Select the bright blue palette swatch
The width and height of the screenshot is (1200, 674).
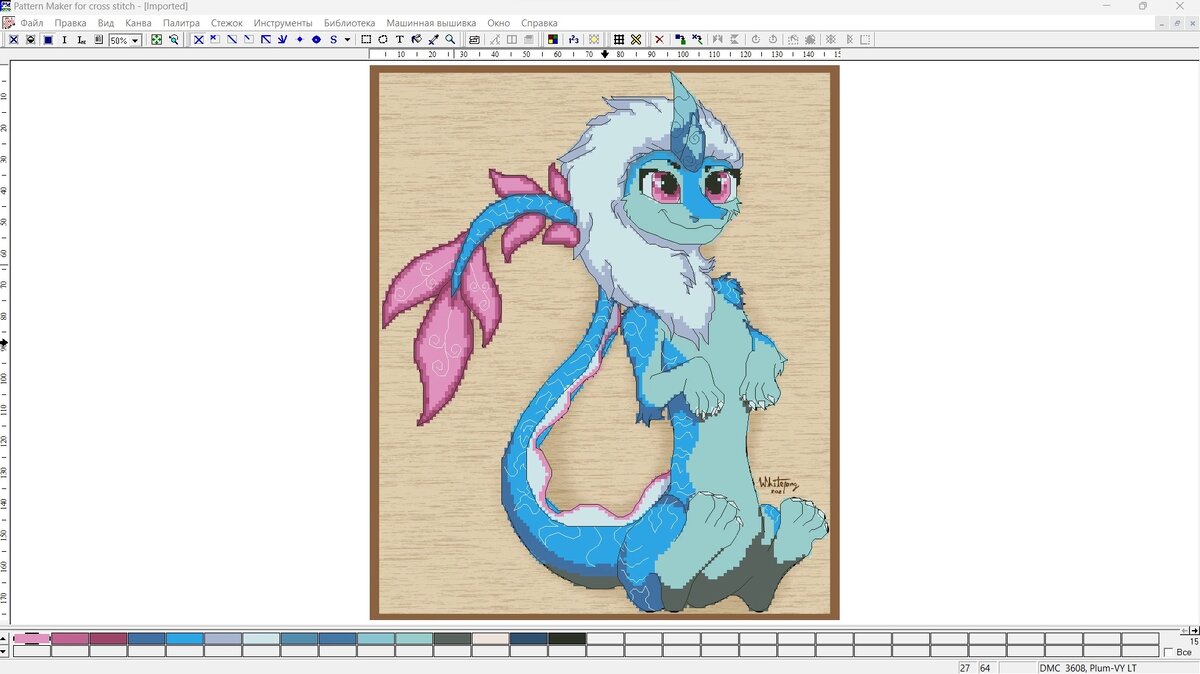185,638
